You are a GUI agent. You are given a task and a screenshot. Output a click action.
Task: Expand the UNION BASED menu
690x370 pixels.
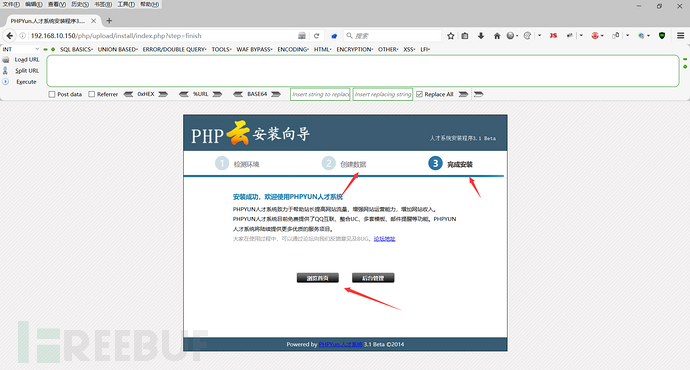(117, 49)
